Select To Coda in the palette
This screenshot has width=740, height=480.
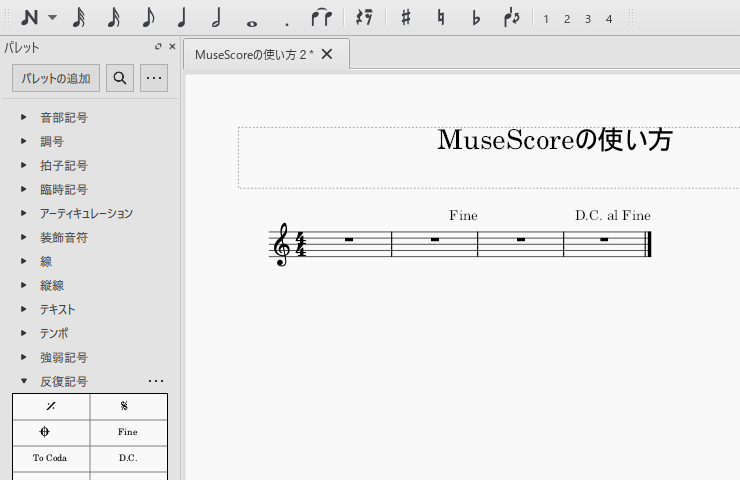(51, 458)
